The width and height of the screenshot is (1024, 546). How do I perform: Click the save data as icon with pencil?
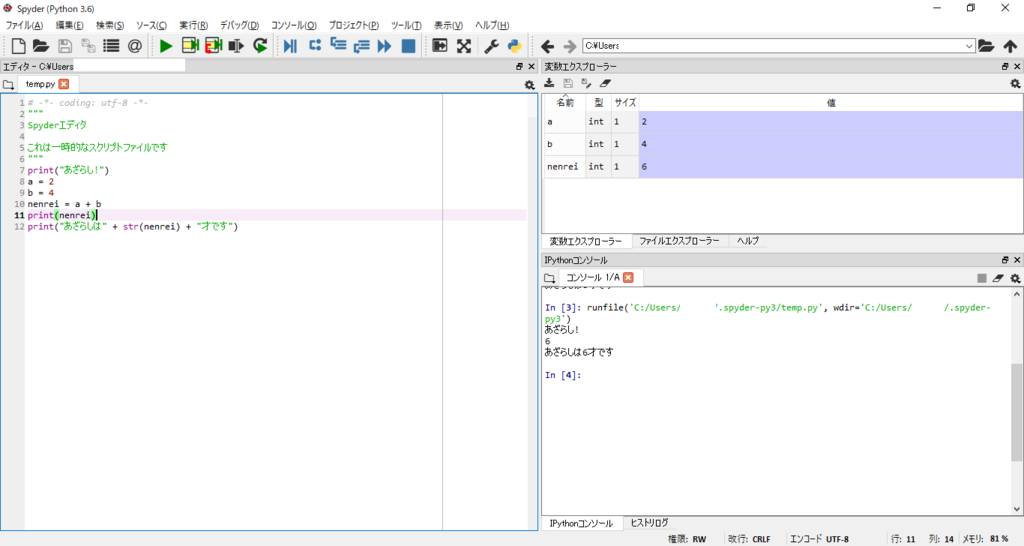586,83
